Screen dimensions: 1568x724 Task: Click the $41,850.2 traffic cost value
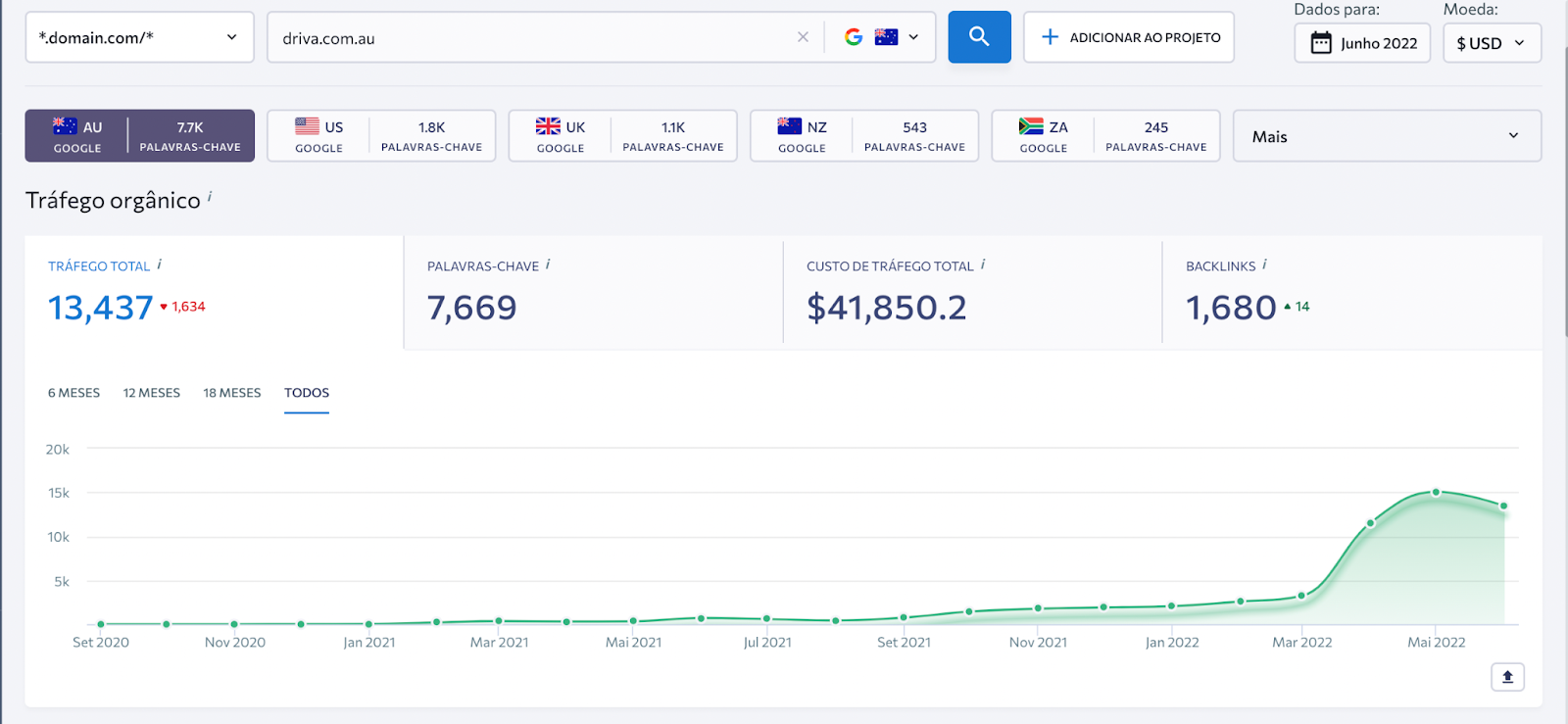[x=887, y=308]
